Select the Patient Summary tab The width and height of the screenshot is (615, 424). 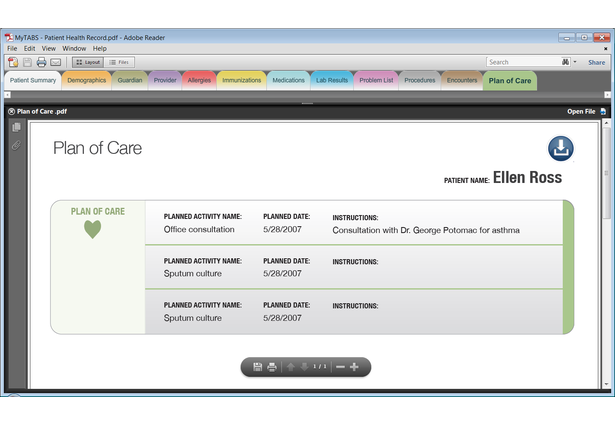(x=33, y=80)
